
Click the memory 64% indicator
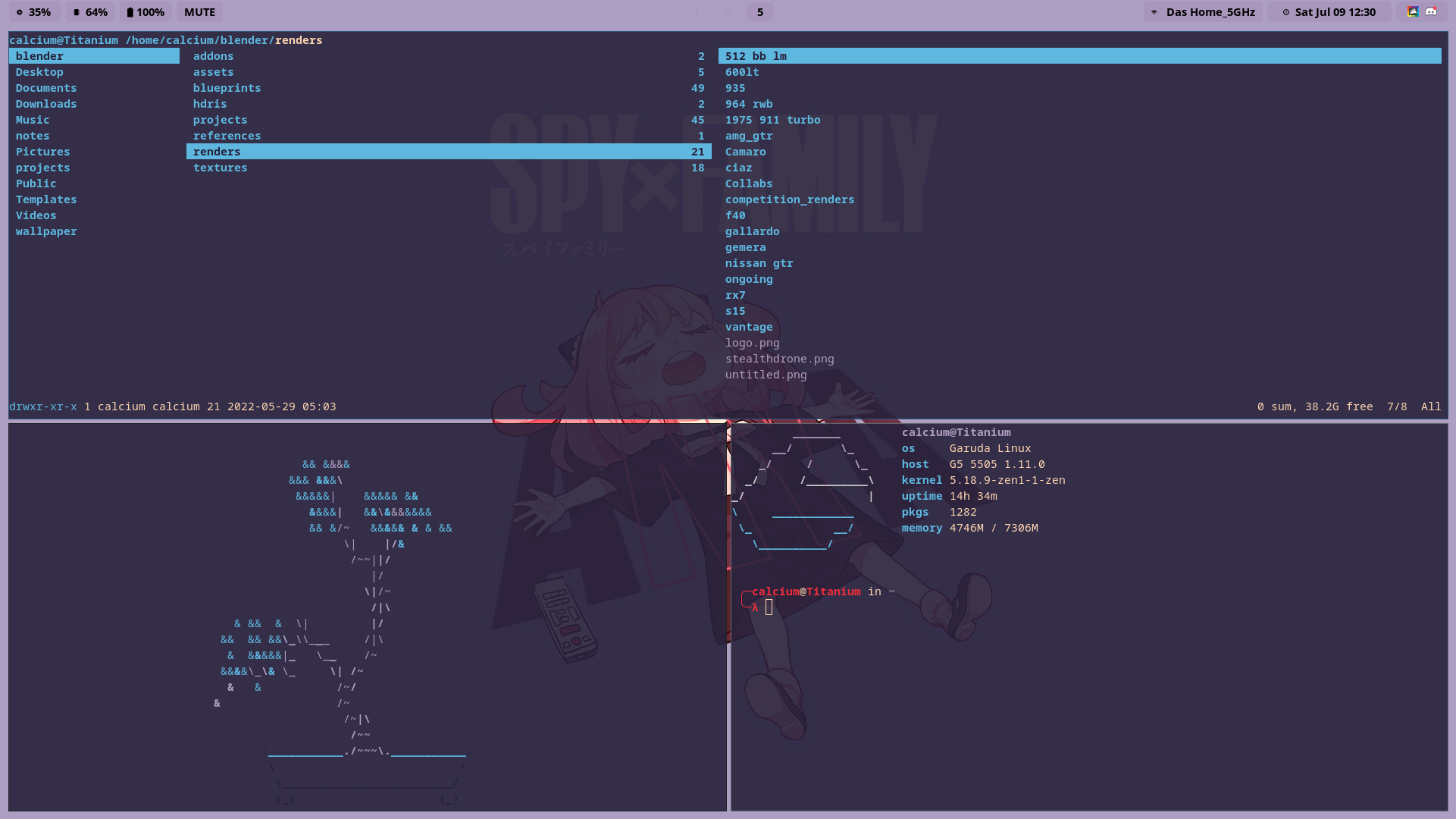click(x=90, y=12)
